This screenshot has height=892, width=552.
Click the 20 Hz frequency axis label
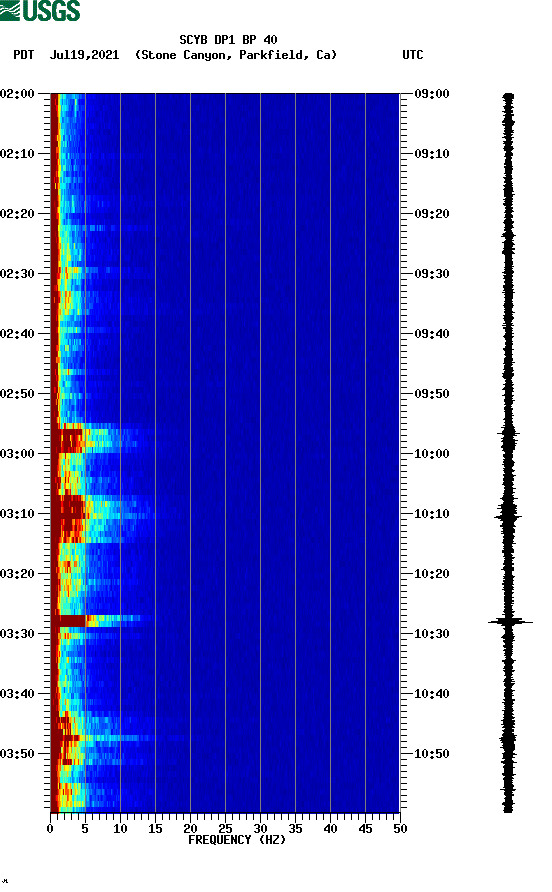pyautogui.click(x=190, y=828)
